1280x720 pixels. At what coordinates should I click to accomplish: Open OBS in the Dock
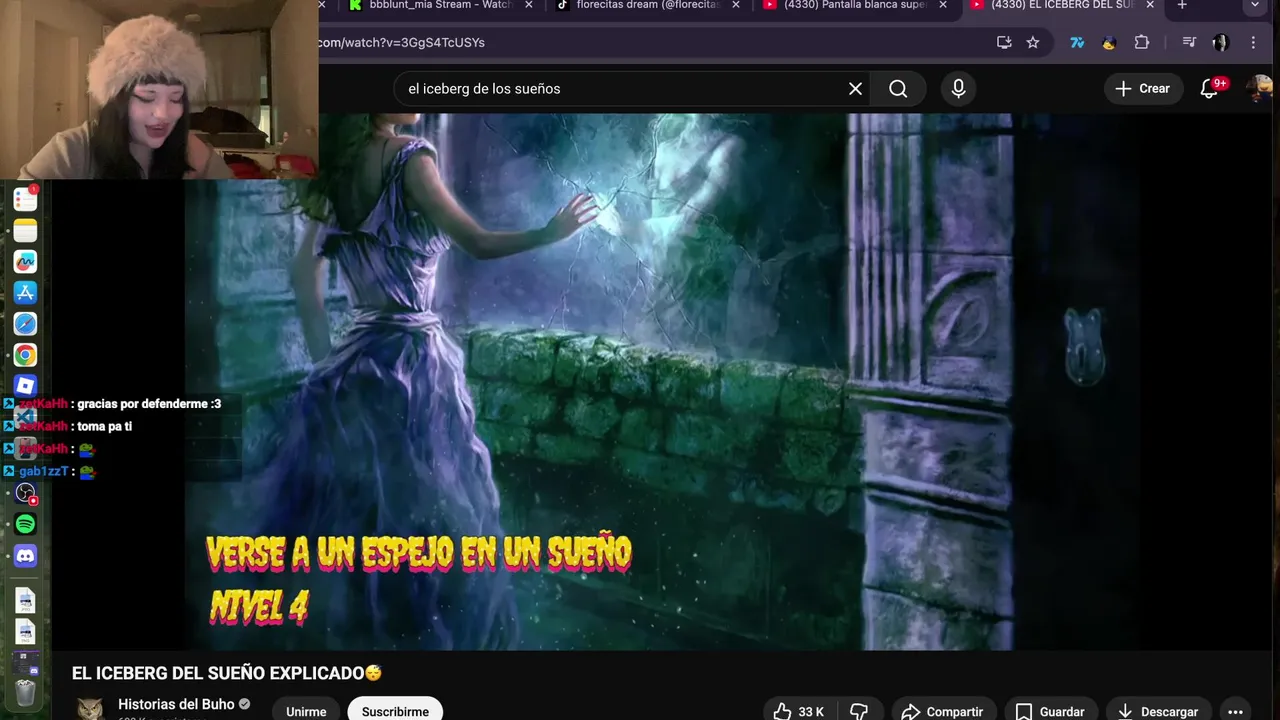25,493
